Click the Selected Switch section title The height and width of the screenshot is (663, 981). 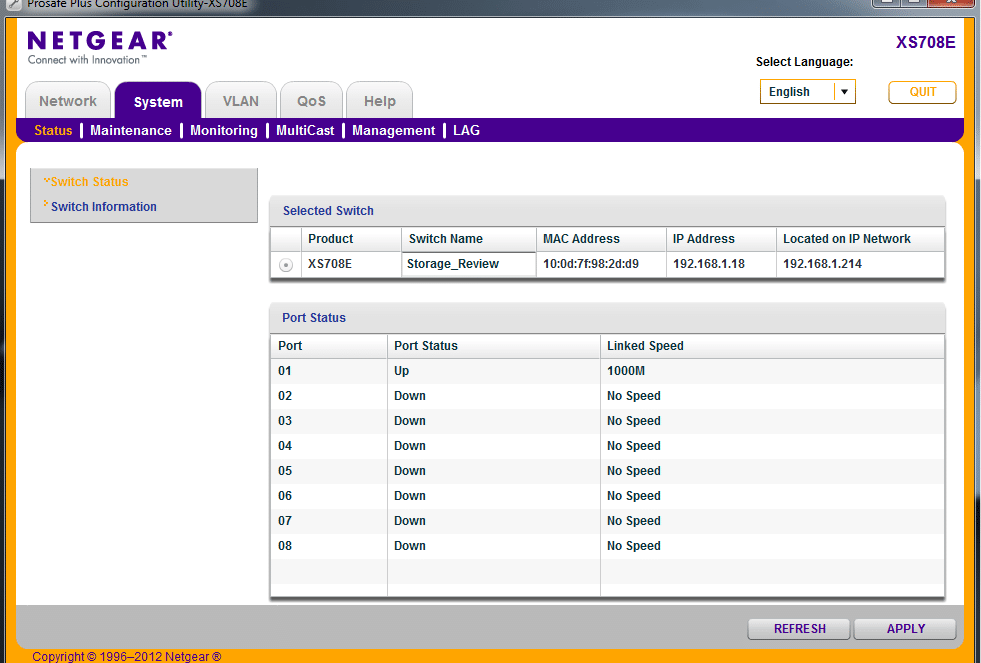pos(328,211)
